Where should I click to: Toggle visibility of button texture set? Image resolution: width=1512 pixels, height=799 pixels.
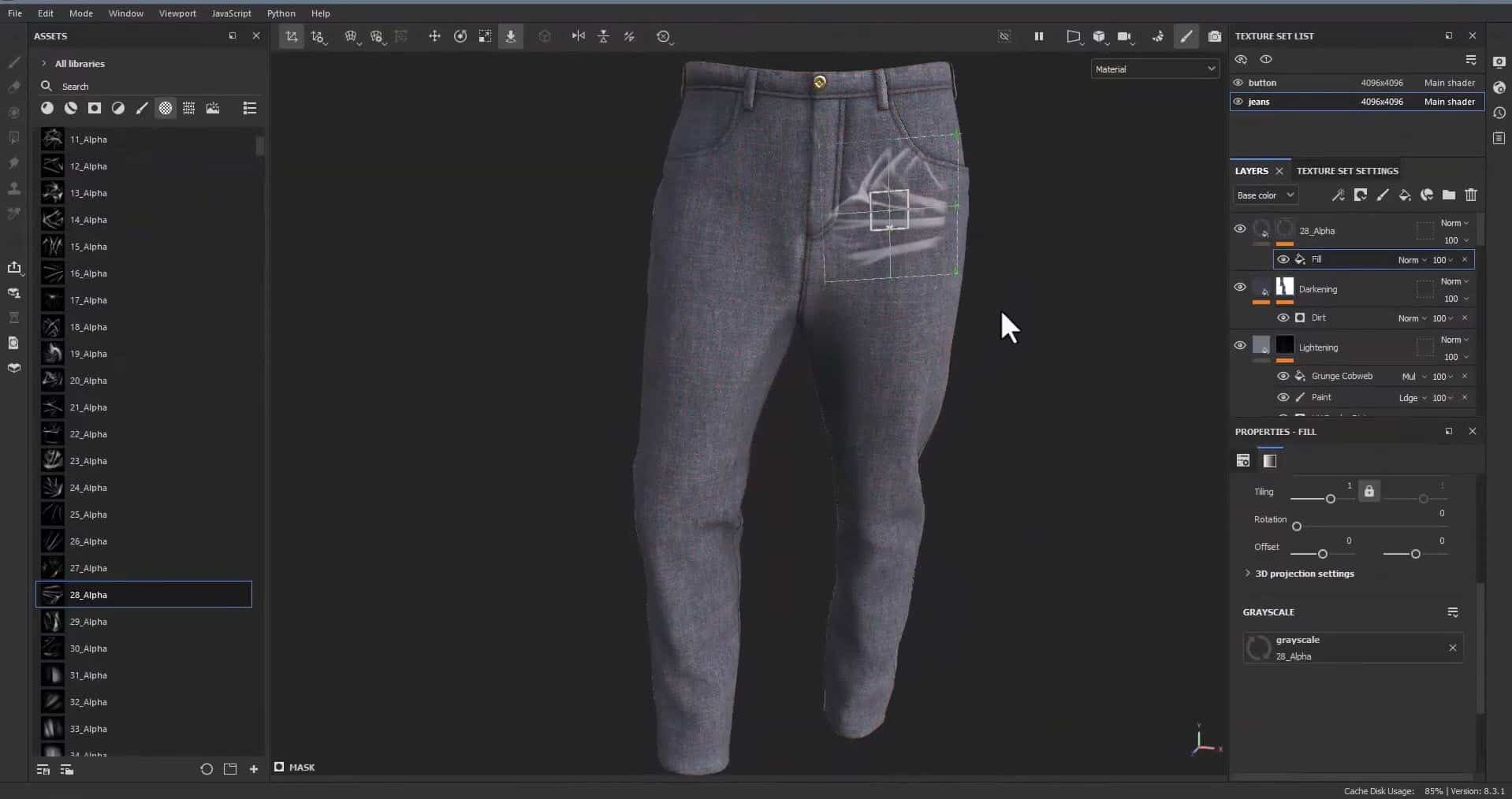tap(1238, 83)
